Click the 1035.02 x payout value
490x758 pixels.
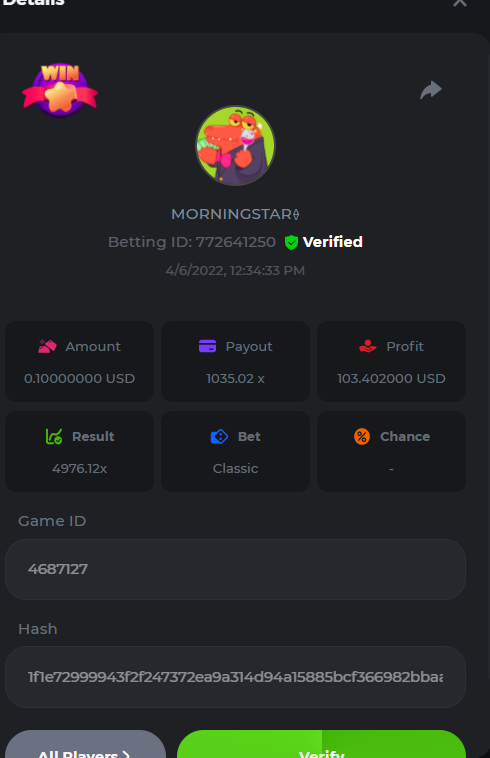(x=235, y=379)
